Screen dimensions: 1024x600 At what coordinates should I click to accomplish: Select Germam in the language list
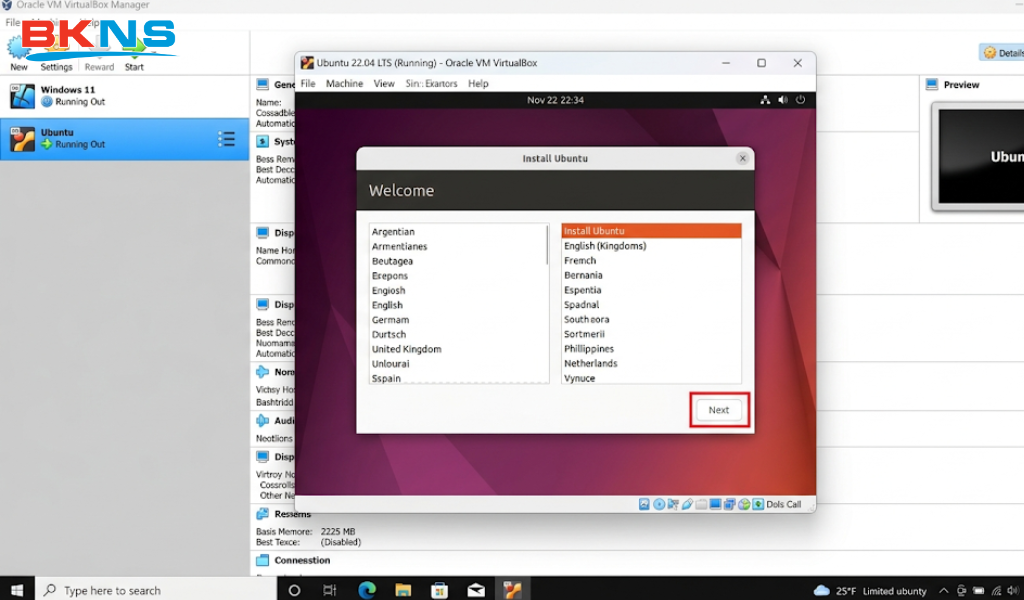click(x=390, y=320)
